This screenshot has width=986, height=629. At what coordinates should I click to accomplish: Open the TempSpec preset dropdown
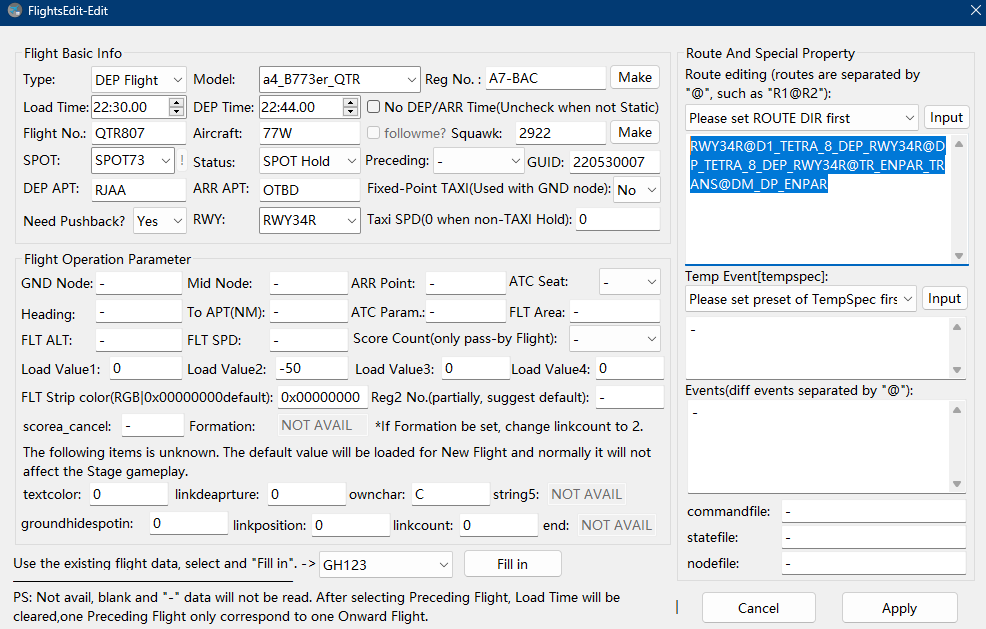pos(800,299)
